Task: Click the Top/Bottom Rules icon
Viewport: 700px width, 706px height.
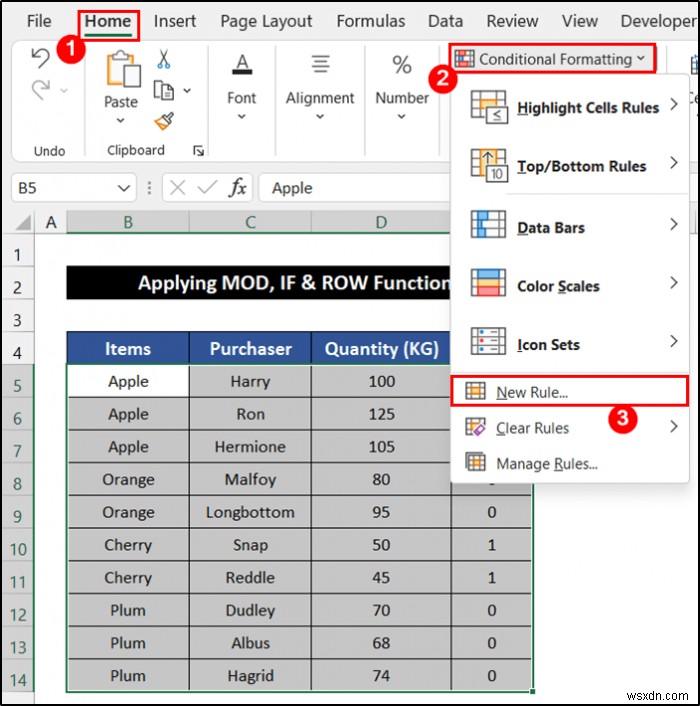Action: coord(489,165)
